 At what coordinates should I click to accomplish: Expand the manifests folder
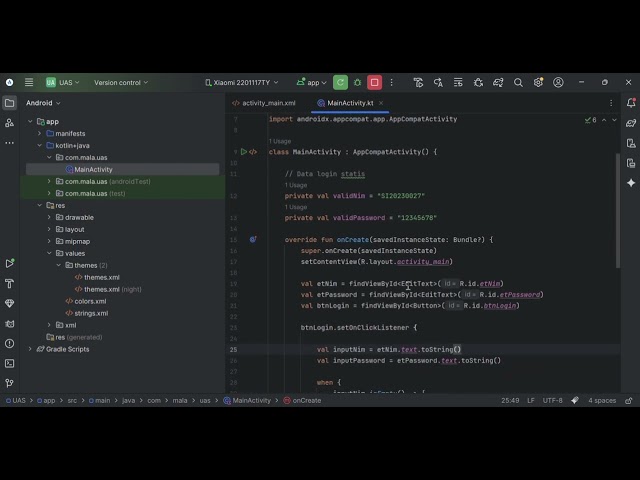(x=40, y=133)
